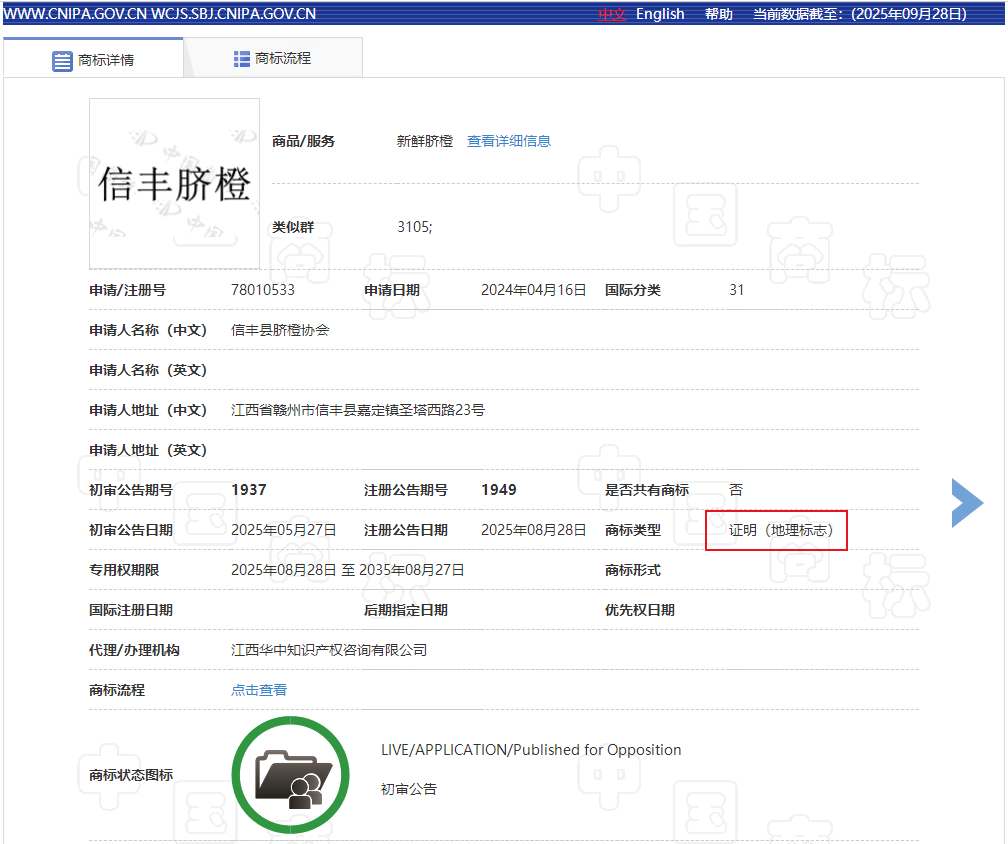Image resolution: width=1008 pixels, height=844 pixels.
Task: Click preliminary announcement issue number 1937
Action: (249, 490)
